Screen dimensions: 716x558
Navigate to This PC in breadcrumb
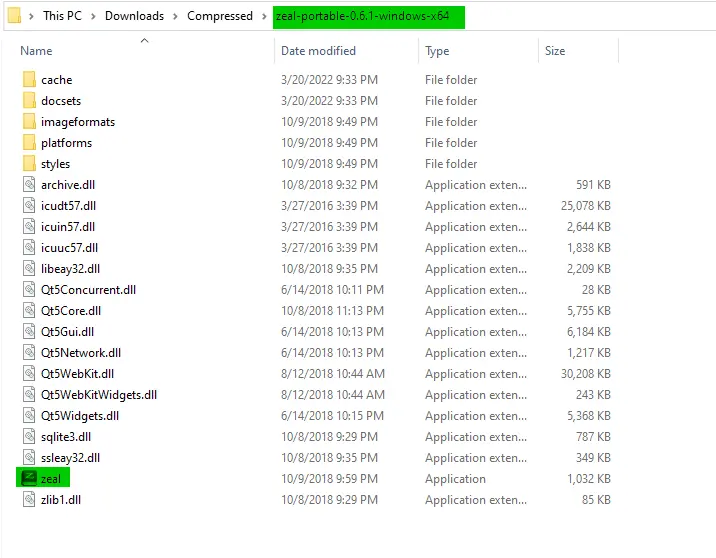pos(62,16)
